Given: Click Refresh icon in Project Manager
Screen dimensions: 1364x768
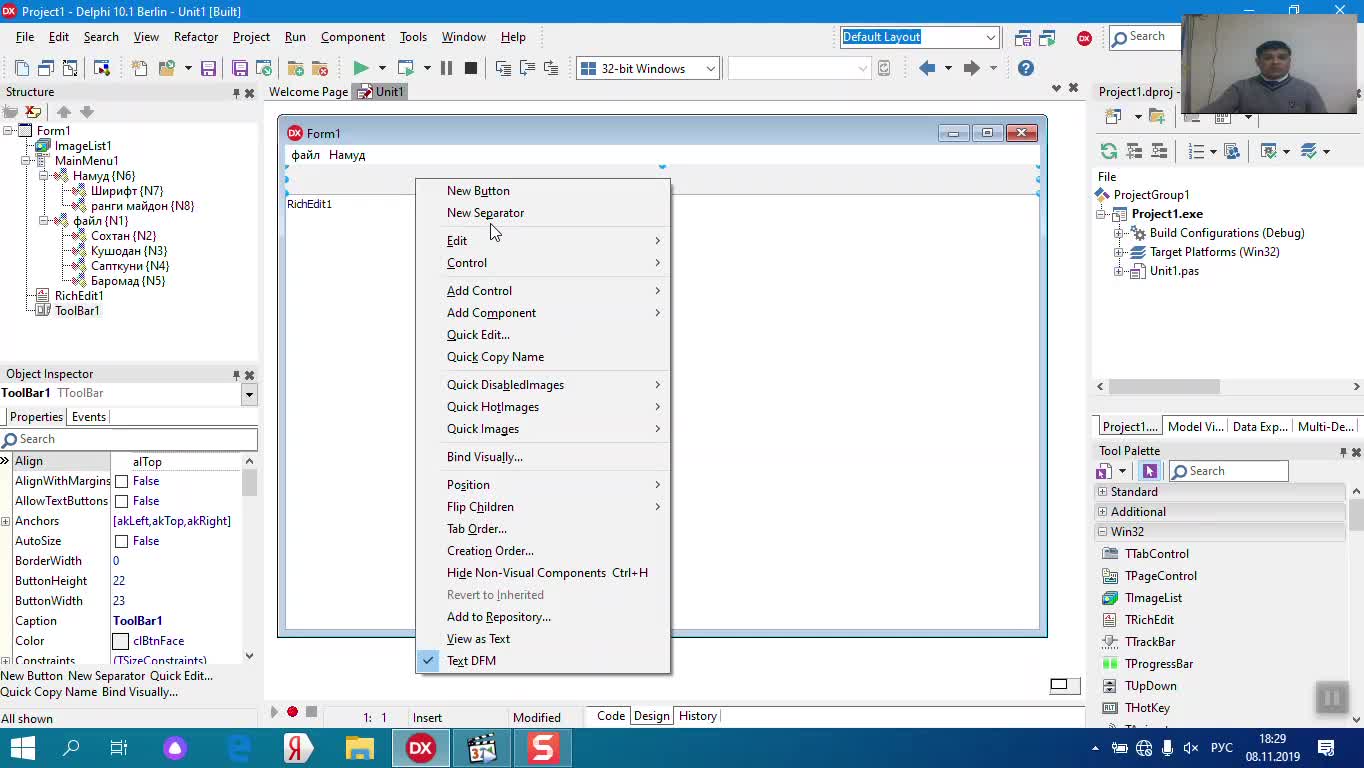Looking at the screenshot, I should coord(1109,151).
